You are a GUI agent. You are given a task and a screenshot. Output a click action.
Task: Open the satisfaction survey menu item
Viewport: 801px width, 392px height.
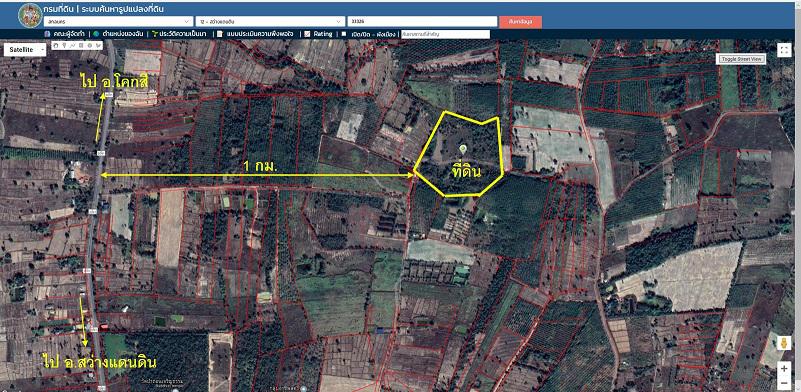(x=258, y=34)
